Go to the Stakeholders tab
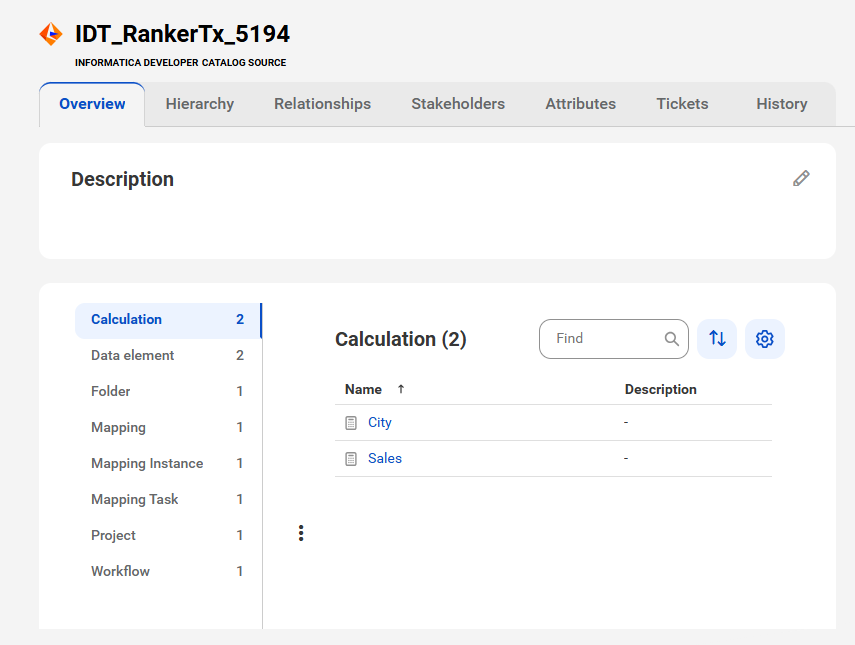Screen dimensions: 855x645 458,104
